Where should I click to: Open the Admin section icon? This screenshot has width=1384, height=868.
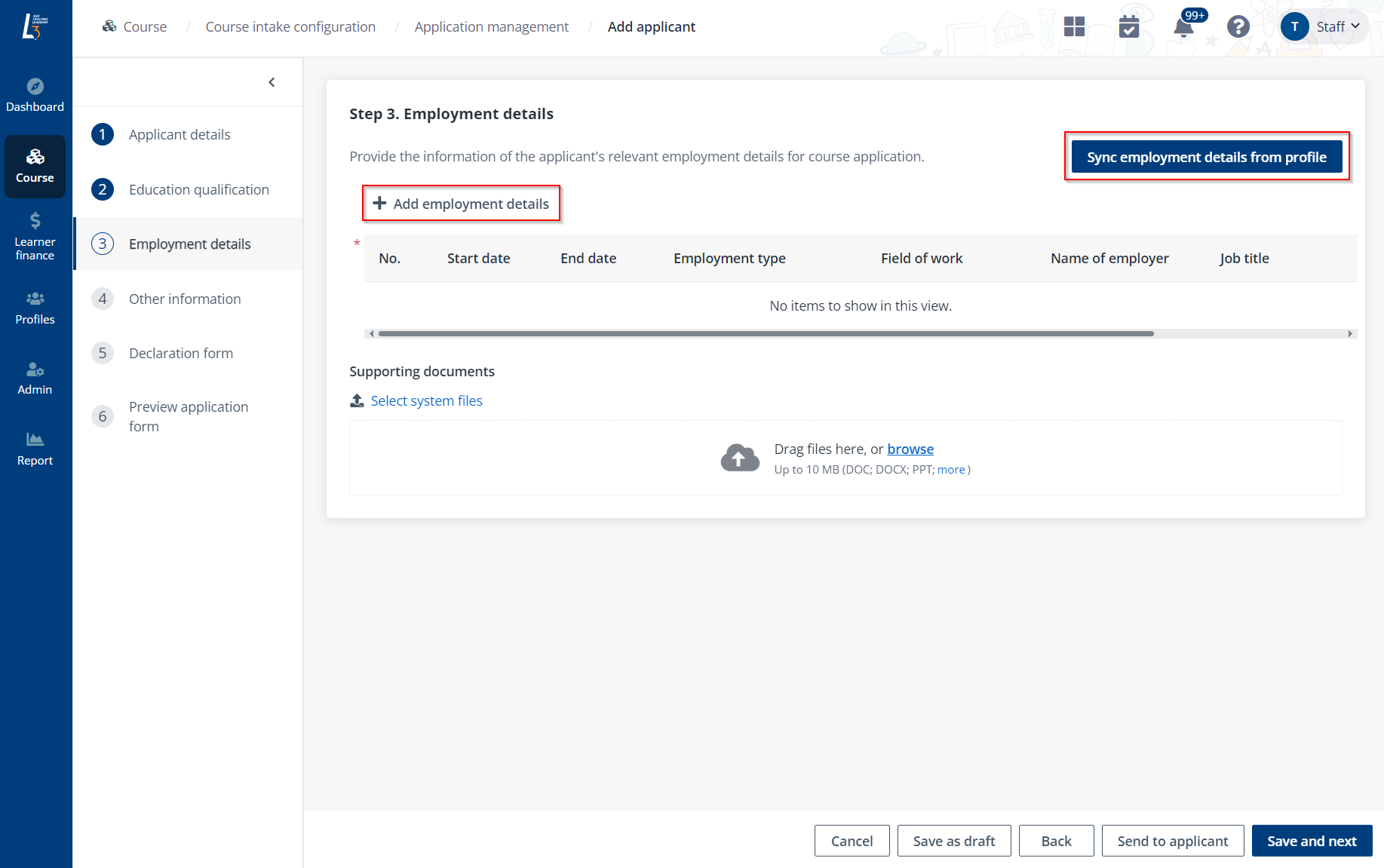35,370
